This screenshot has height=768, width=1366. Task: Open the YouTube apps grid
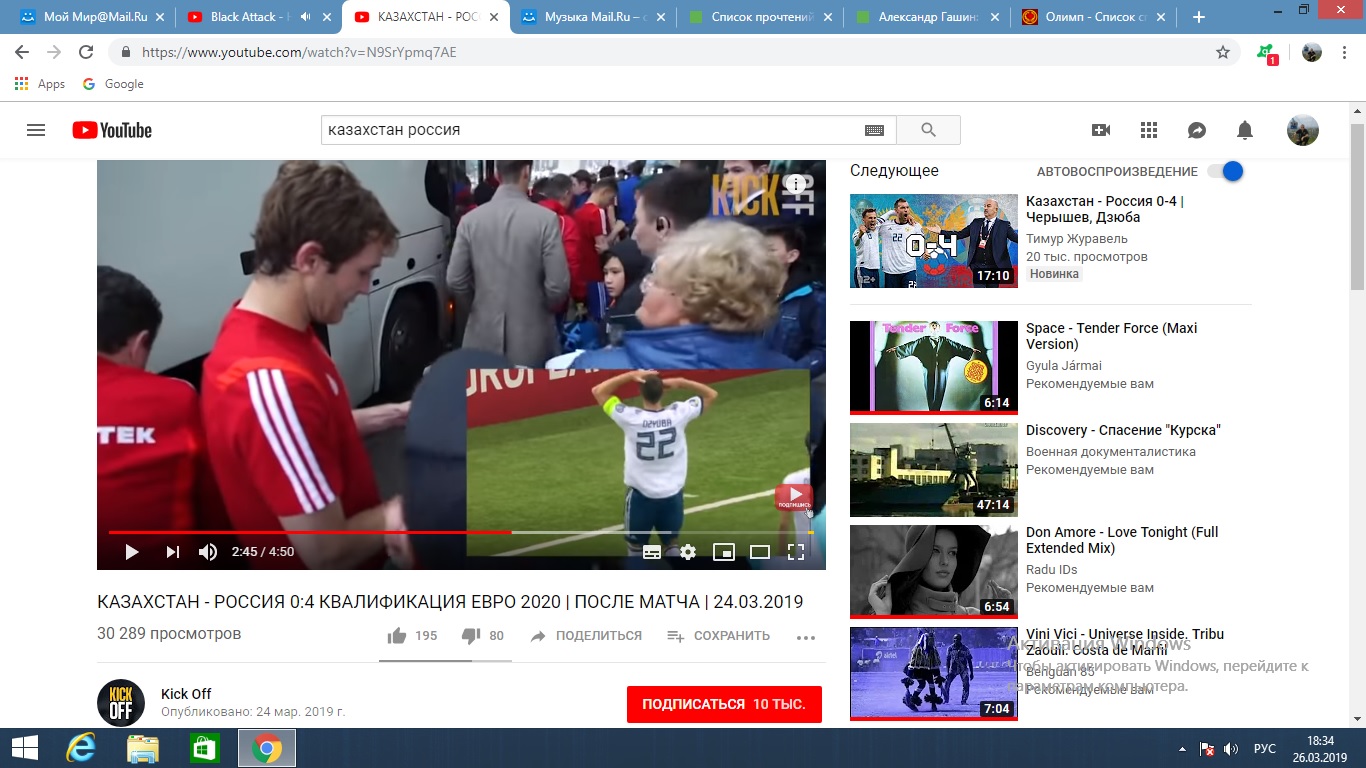click(x=1149, y=130)
